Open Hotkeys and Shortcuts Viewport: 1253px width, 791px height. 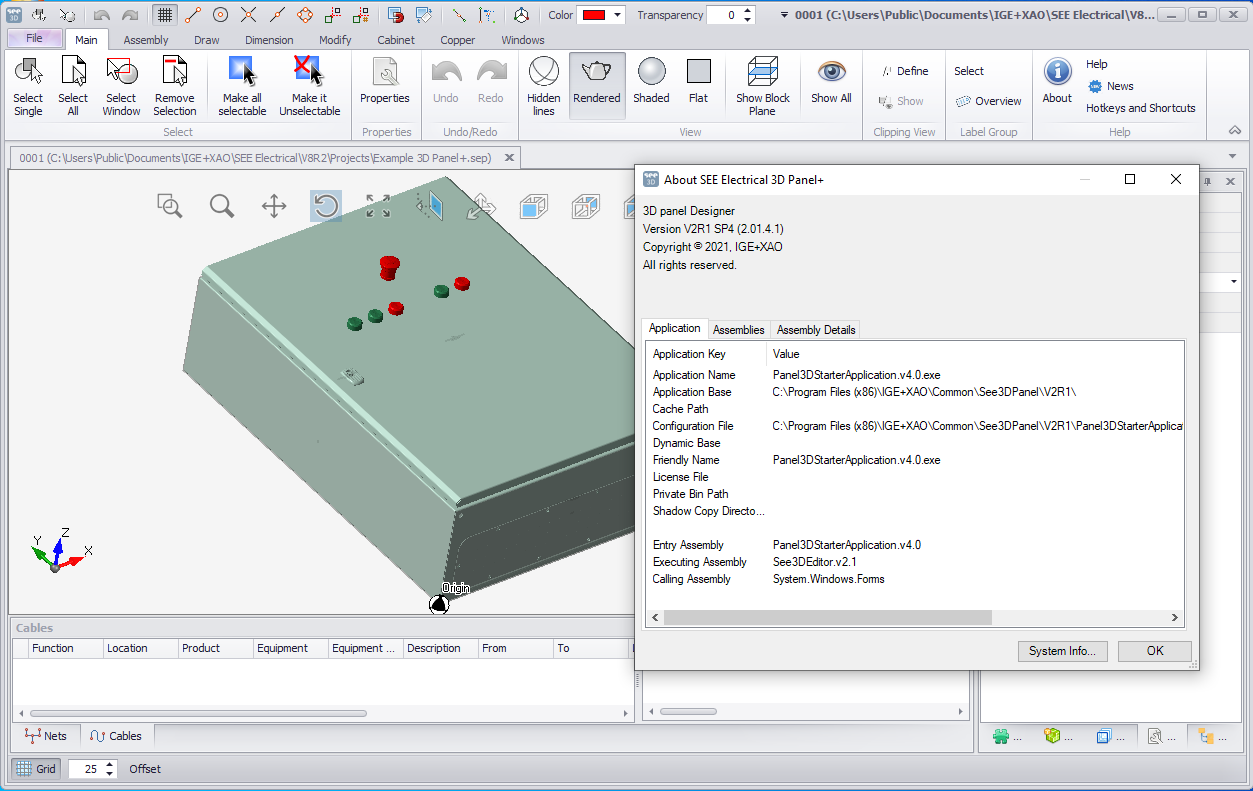tap(1141, 108)
